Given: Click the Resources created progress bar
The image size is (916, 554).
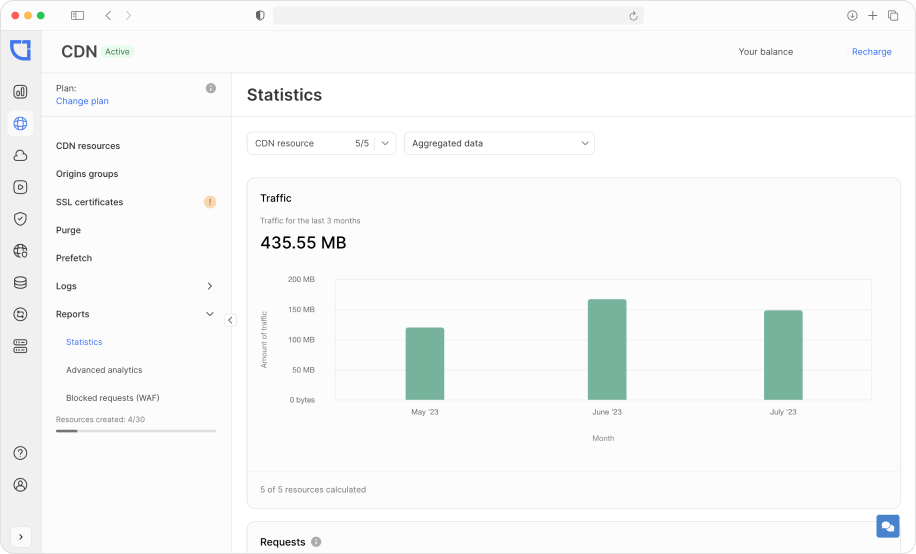Looking at the screenshot, I should point(136,431).
